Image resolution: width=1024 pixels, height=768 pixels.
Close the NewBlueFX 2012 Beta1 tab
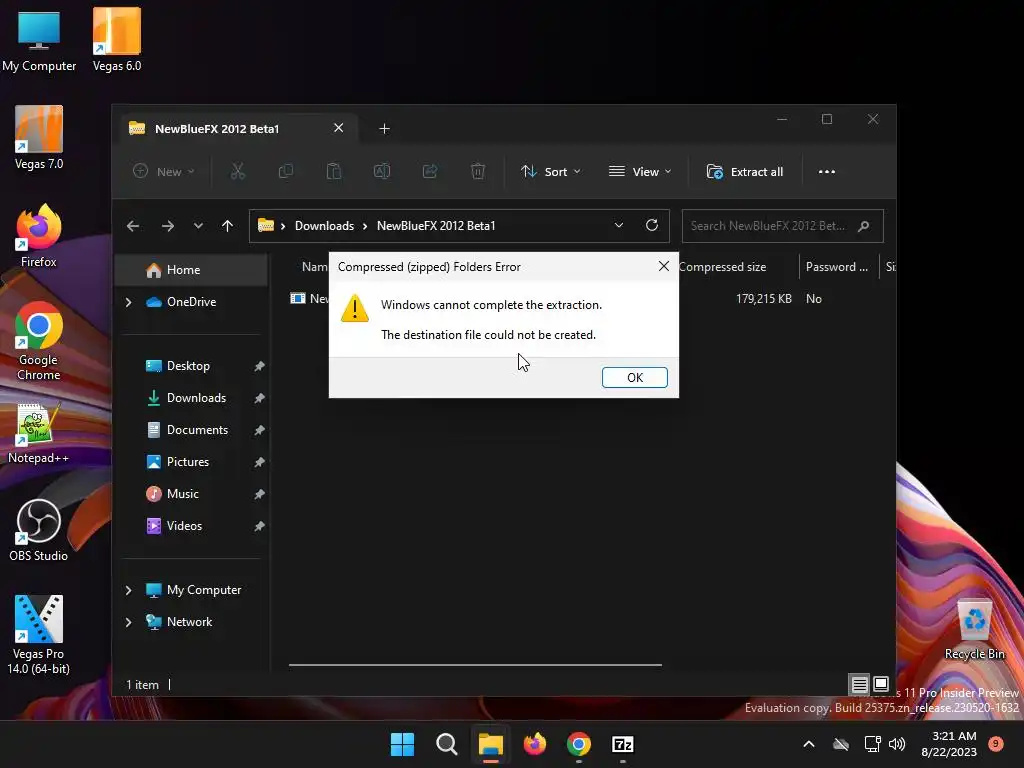coord(338,128)
